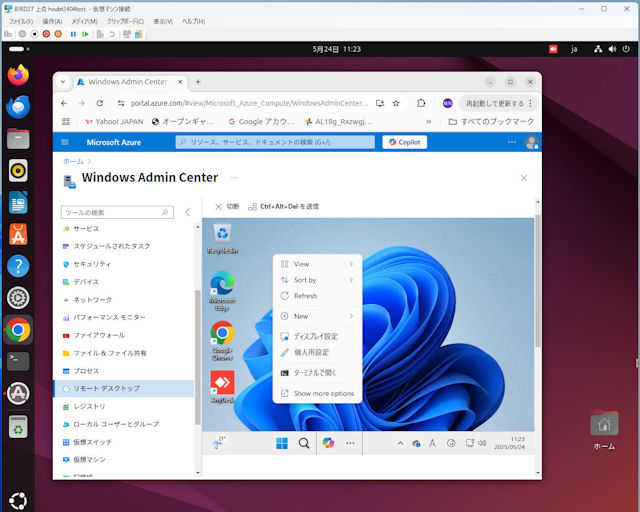This screenshot has width=640, height=512.
Task: Open Chrome extensions puzzle icon
Action: (x=421, y=103)
